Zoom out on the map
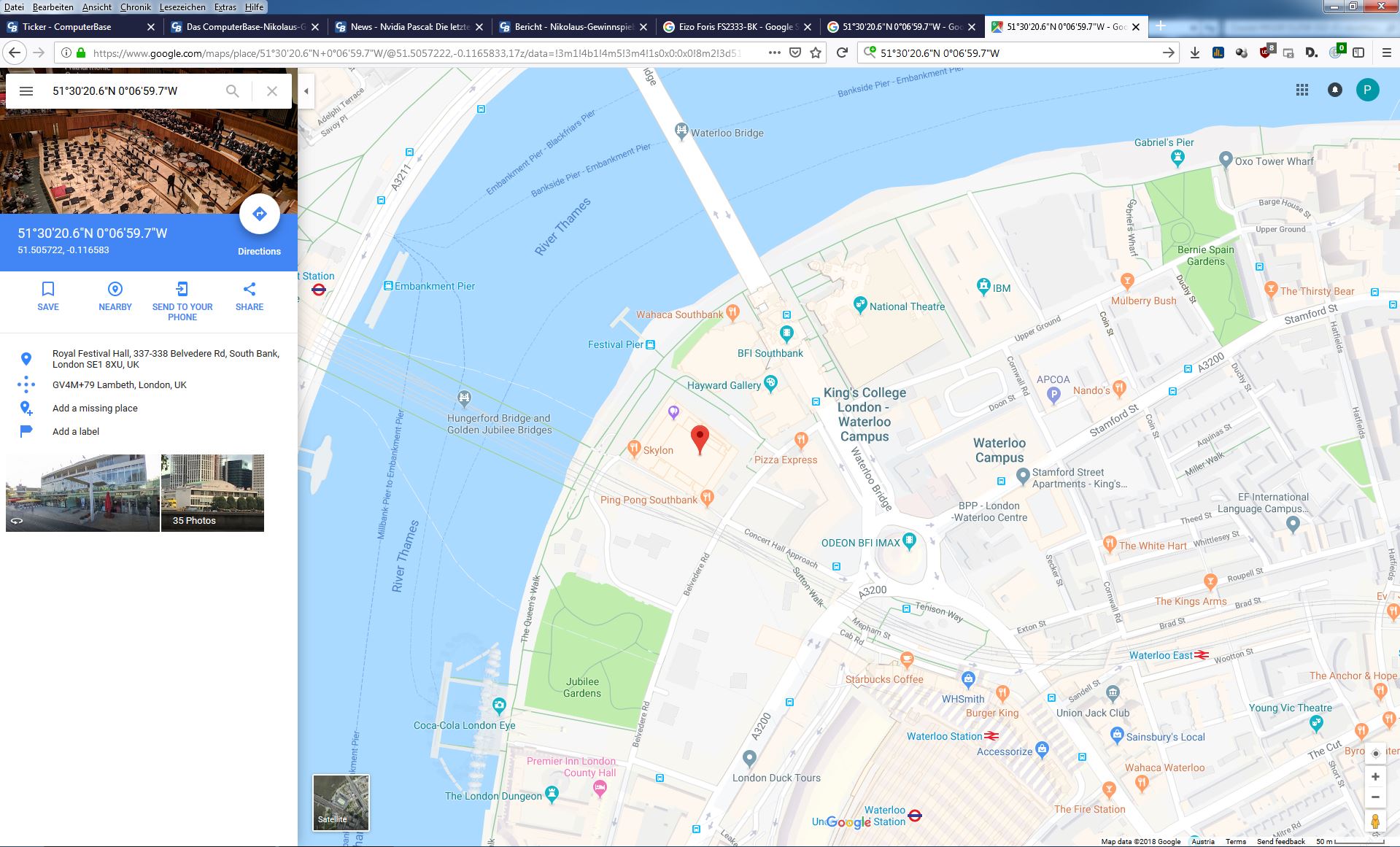 click(1375, 797)
